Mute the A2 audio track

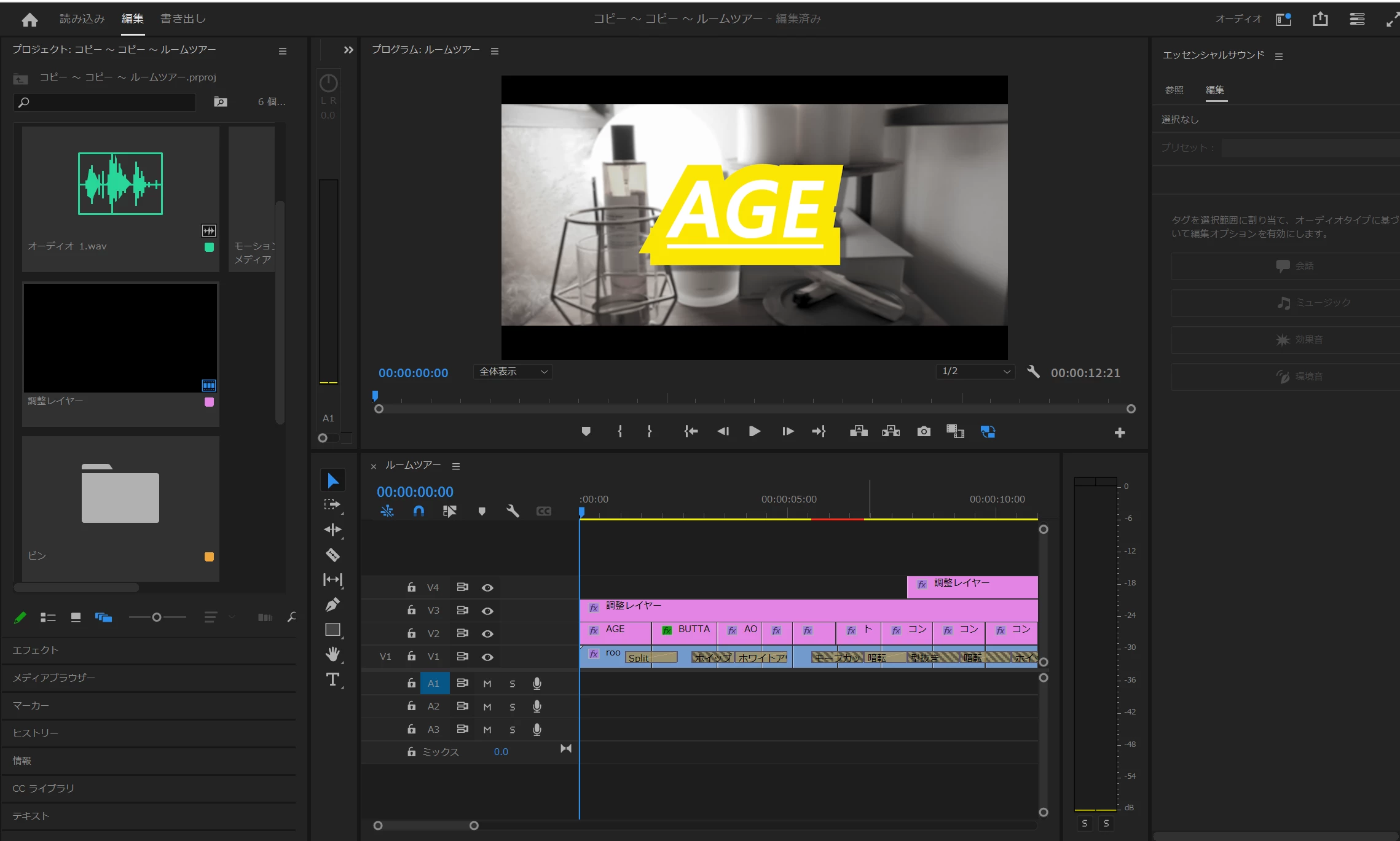487,706
